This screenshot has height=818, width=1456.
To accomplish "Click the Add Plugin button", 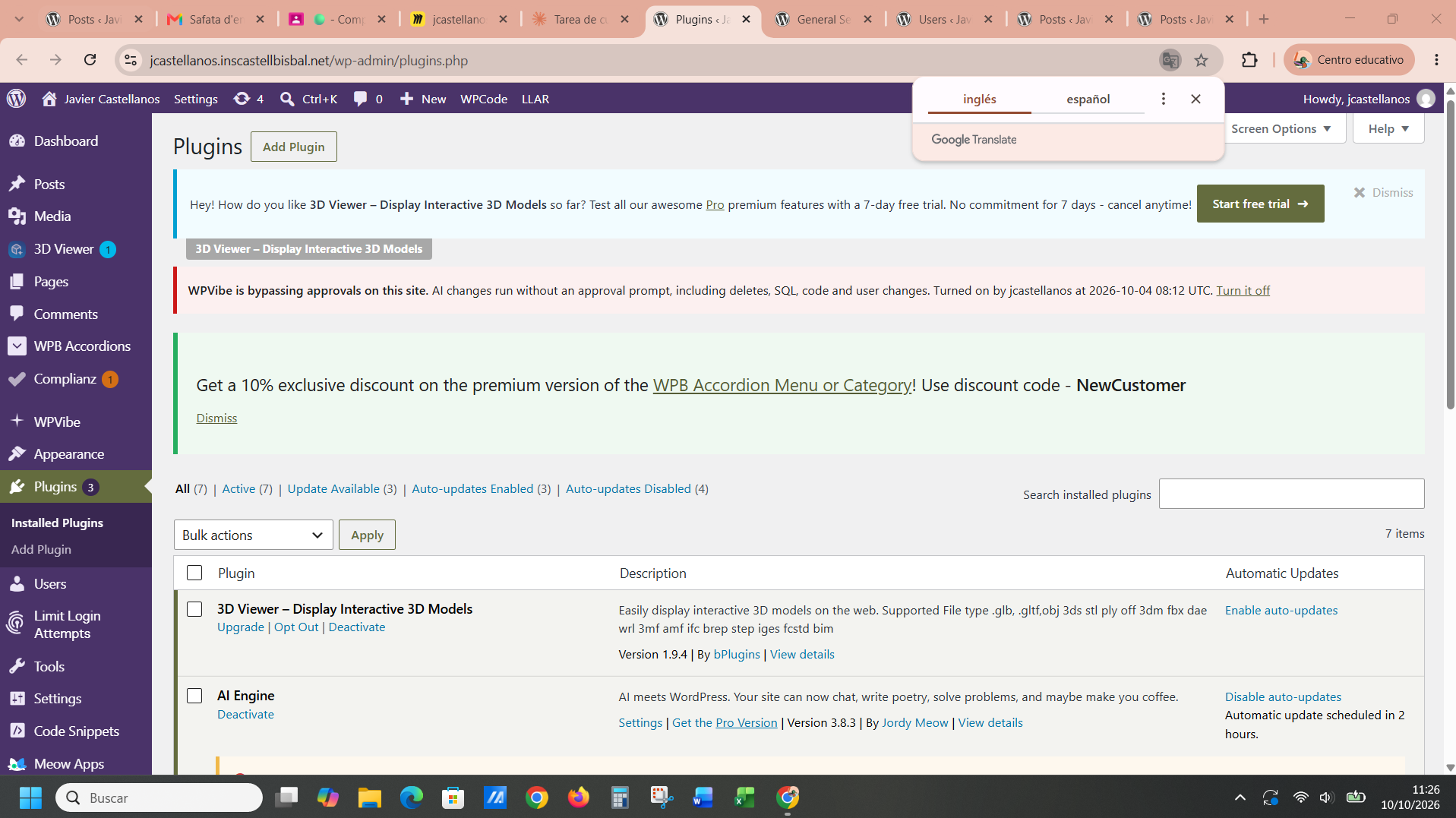I will [x=294, y=147].
